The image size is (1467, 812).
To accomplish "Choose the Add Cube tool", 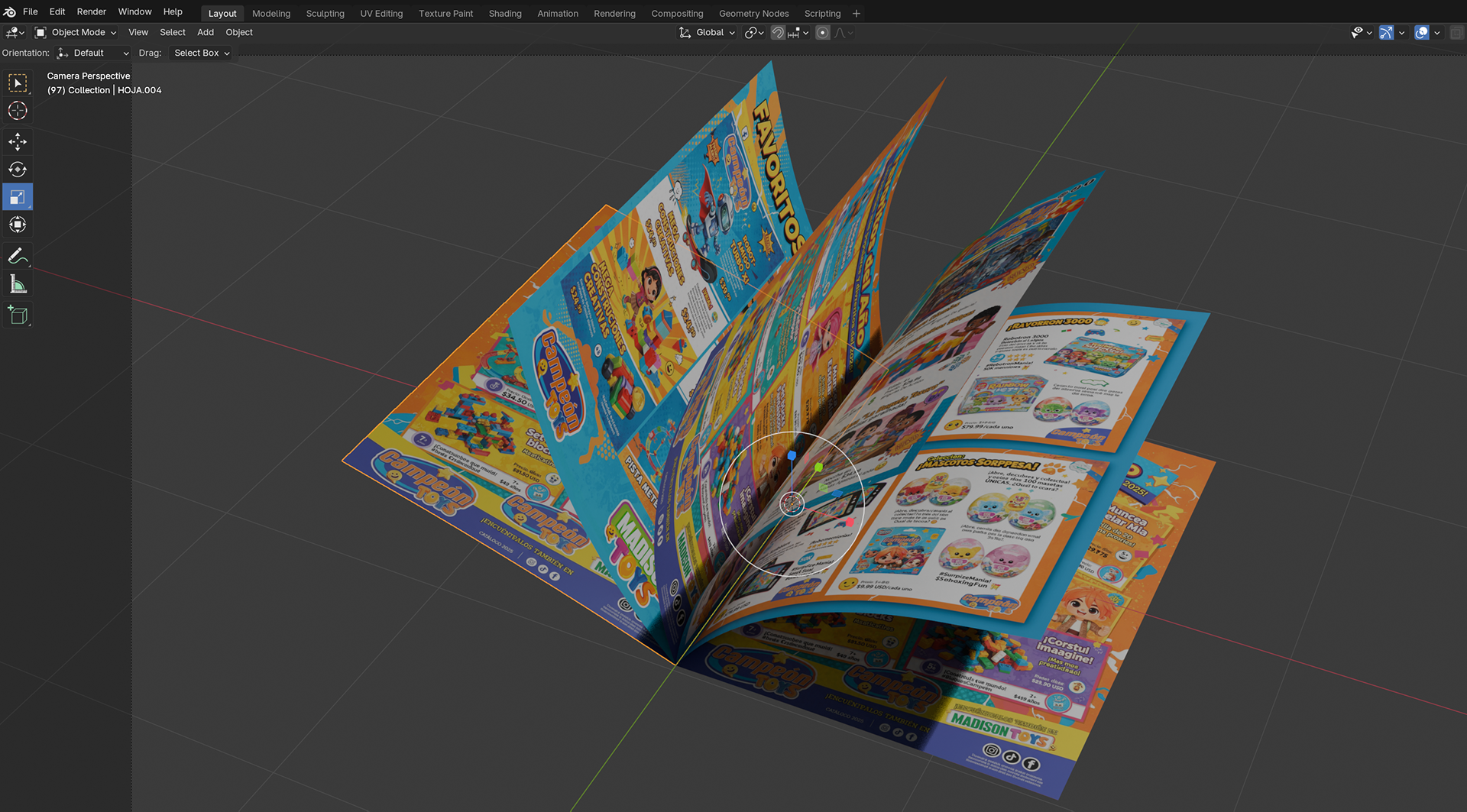I will point(18,315).
